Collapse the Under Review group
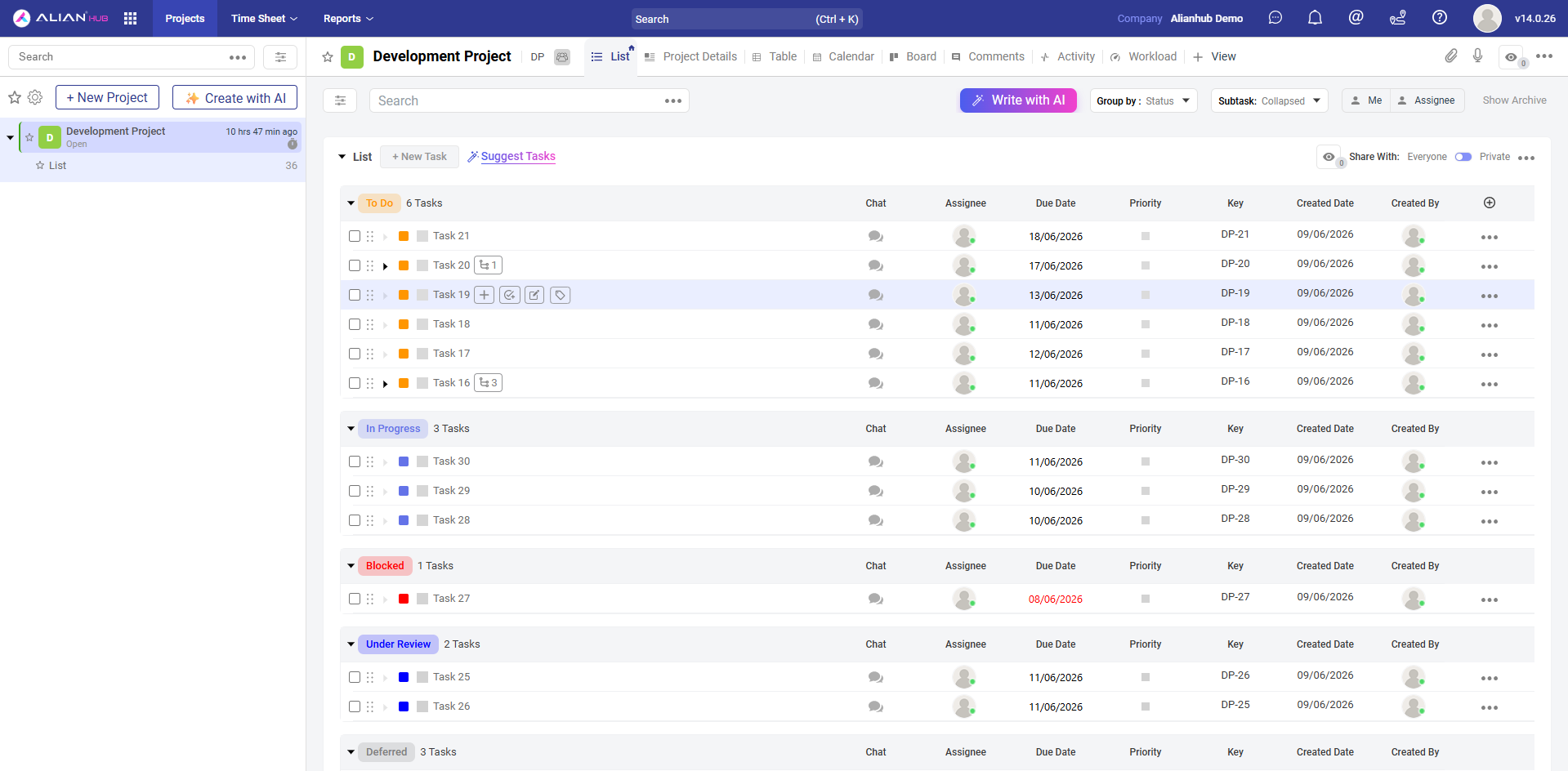 click(351, 644)
